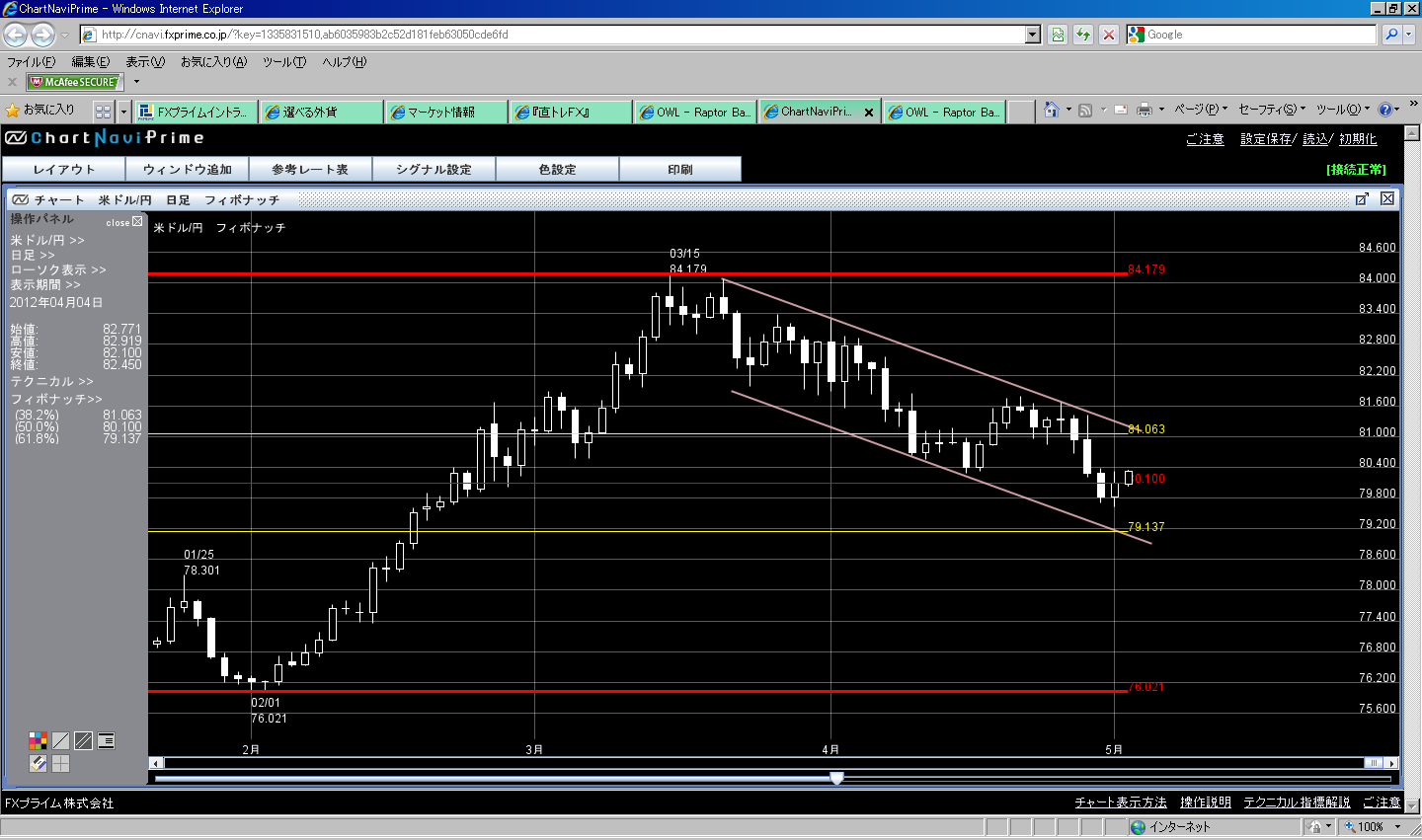Click the text label display tool icon
Image resolution: width=1422 pixels, height=840 pixels.
[x=106, y=741]
